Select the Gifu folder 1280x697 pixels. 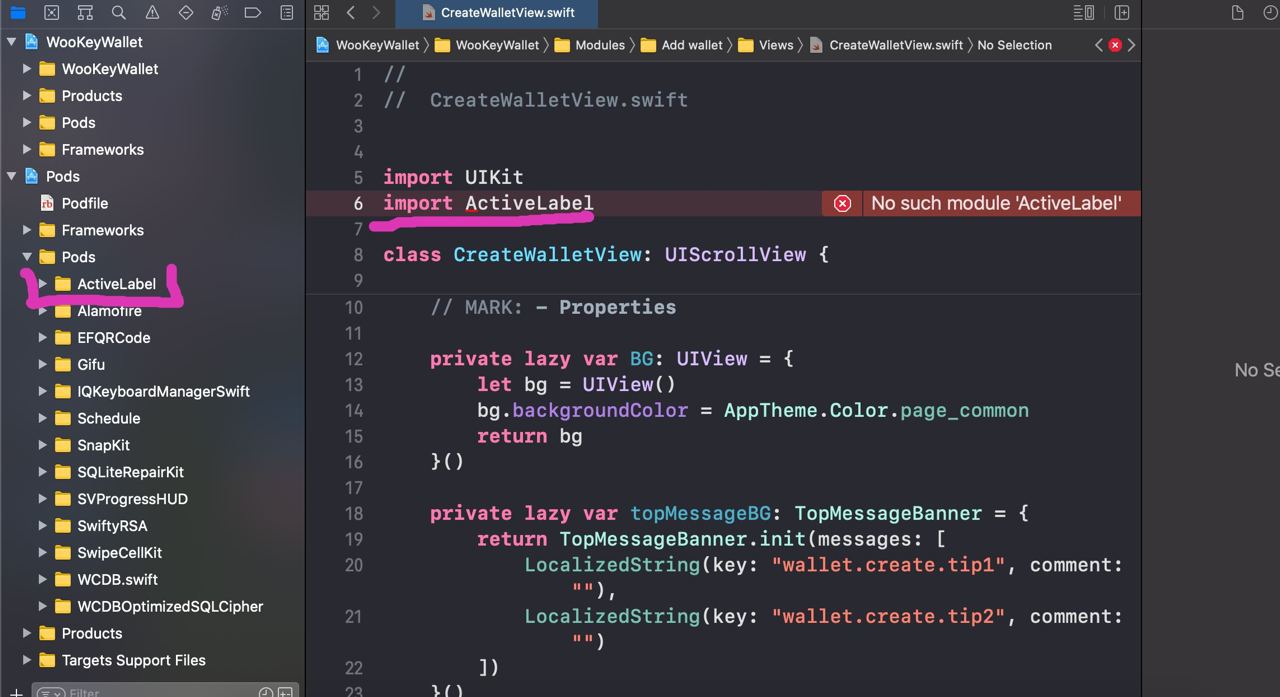[90, 365]
